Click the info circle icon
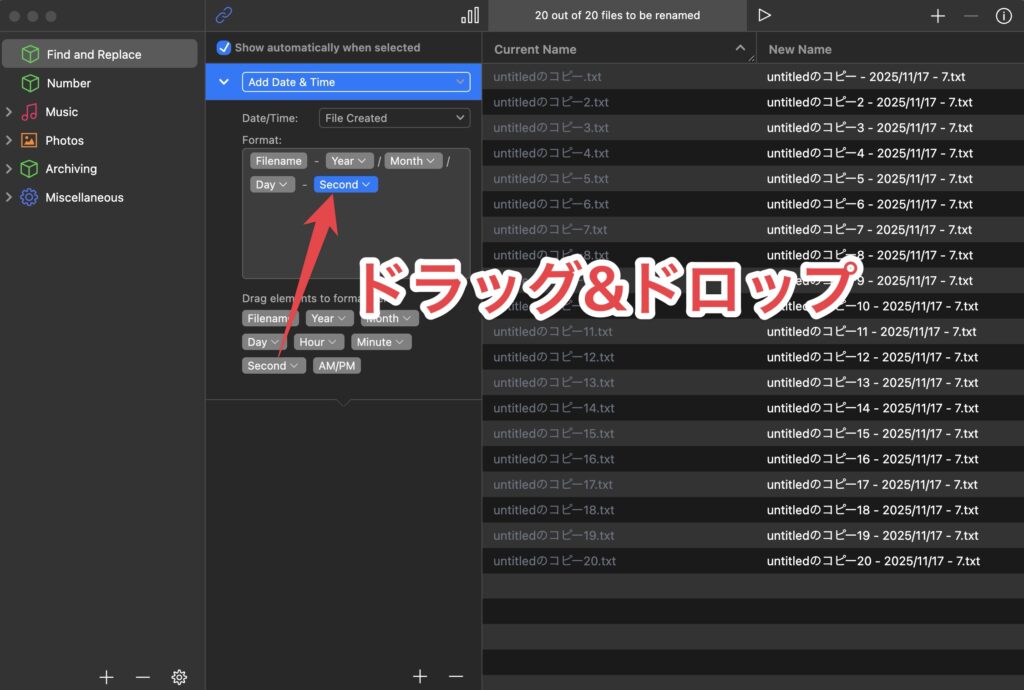This screenshot has height=690, width=1024. pyautogui.click(x=1003, y=16)
